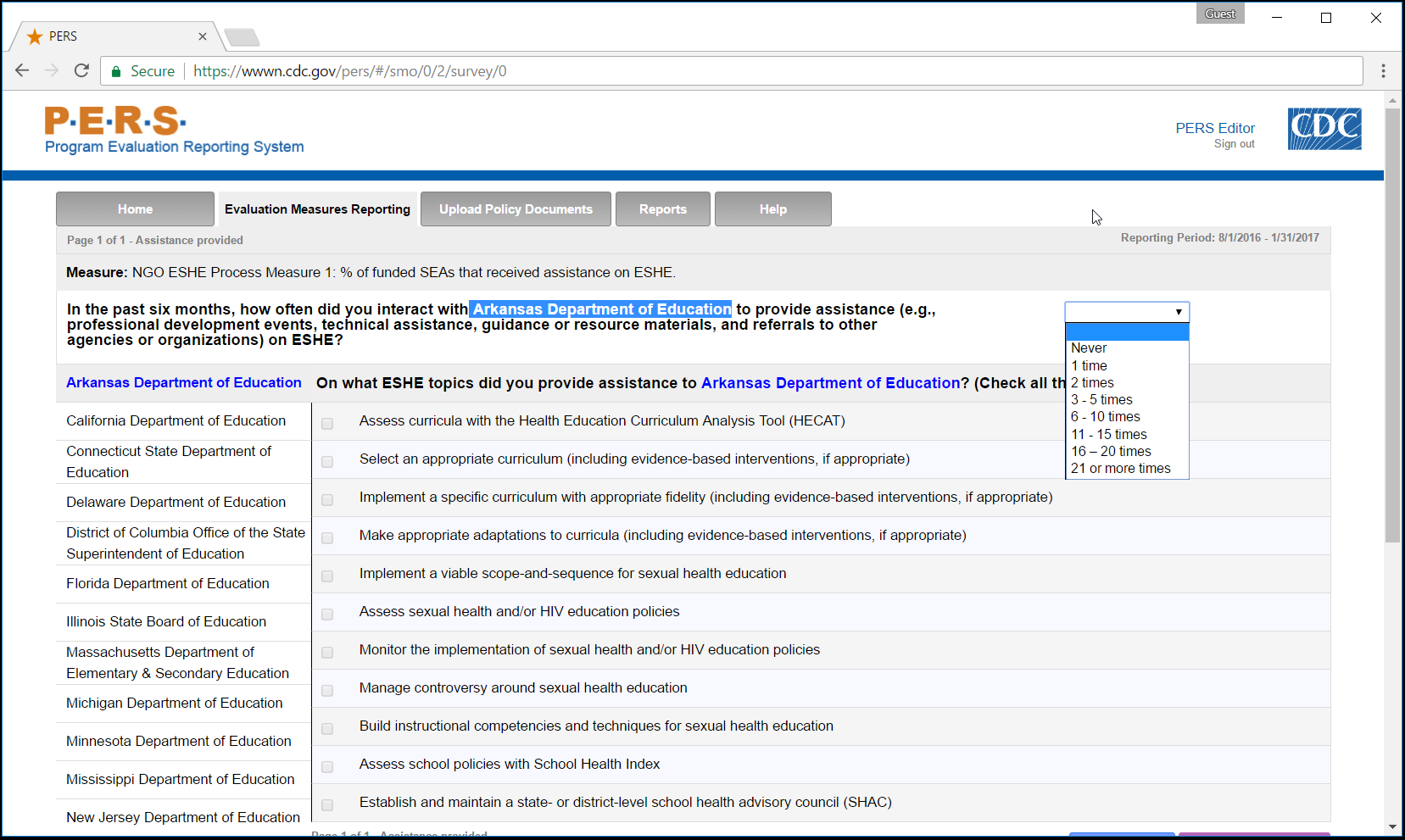The image size is (1405, 840).
Task: Choose 'Never' from the dropdown
Action: [x=1127, y=348]
